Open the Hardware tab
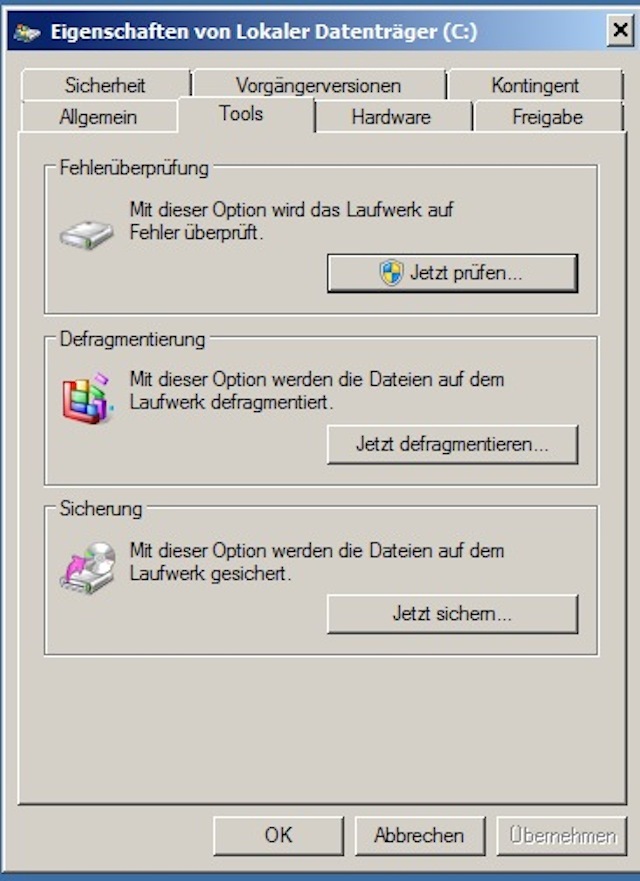 click(391, 117)
